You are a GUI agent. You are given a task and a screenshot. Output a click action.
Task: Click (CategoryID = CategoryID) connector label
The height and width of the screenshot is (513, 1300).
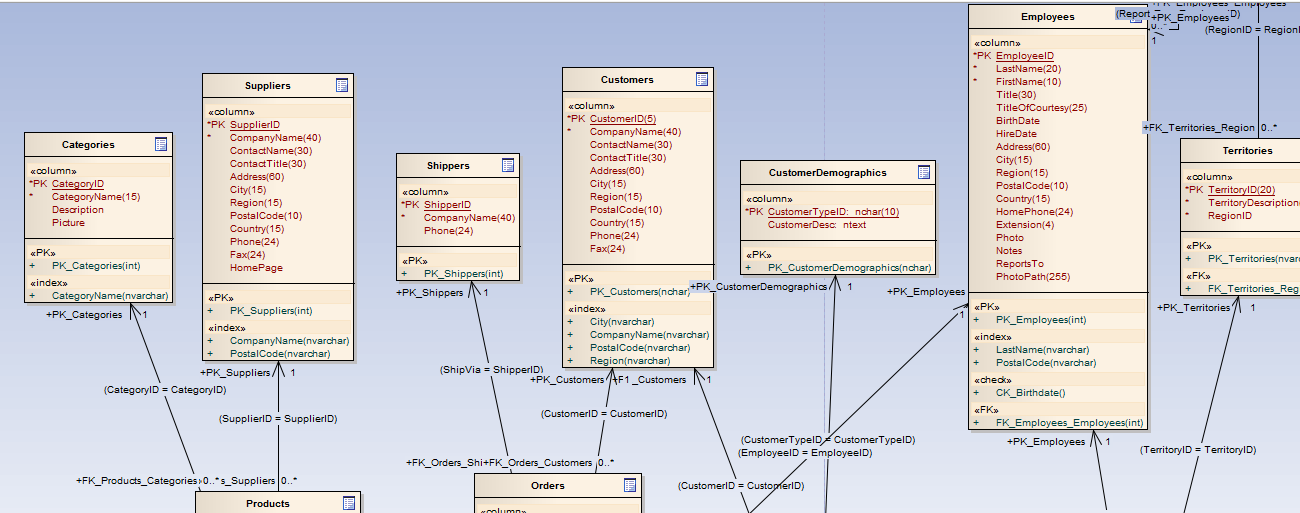pos(165,390)
